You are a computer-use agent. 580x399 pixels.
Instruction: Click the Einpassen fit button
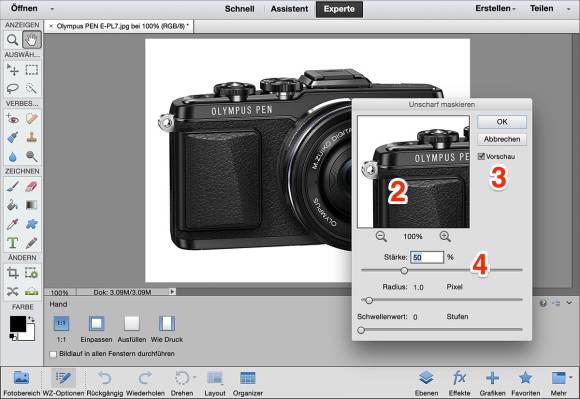96,324
